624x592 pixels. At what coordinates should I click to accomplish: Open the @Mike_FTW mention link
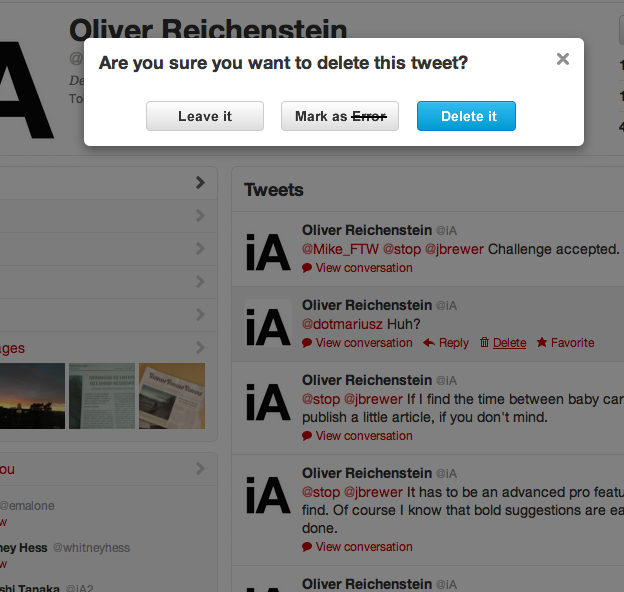340,249
